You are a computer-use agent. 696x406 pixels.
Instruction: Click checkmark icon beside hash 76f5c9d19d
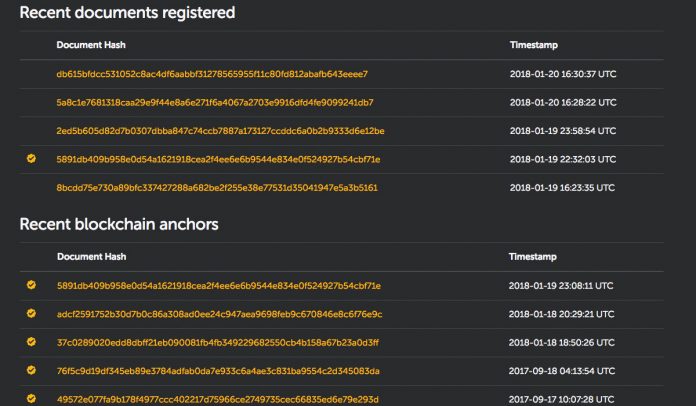coord(32,371)
